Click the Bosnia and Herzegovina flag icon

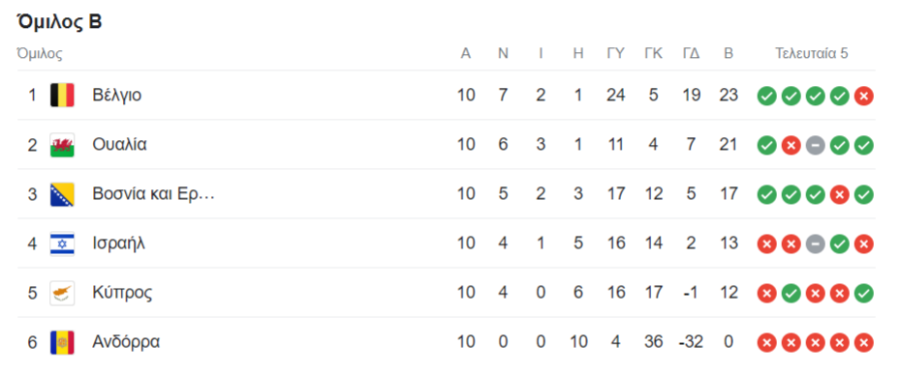62,194
